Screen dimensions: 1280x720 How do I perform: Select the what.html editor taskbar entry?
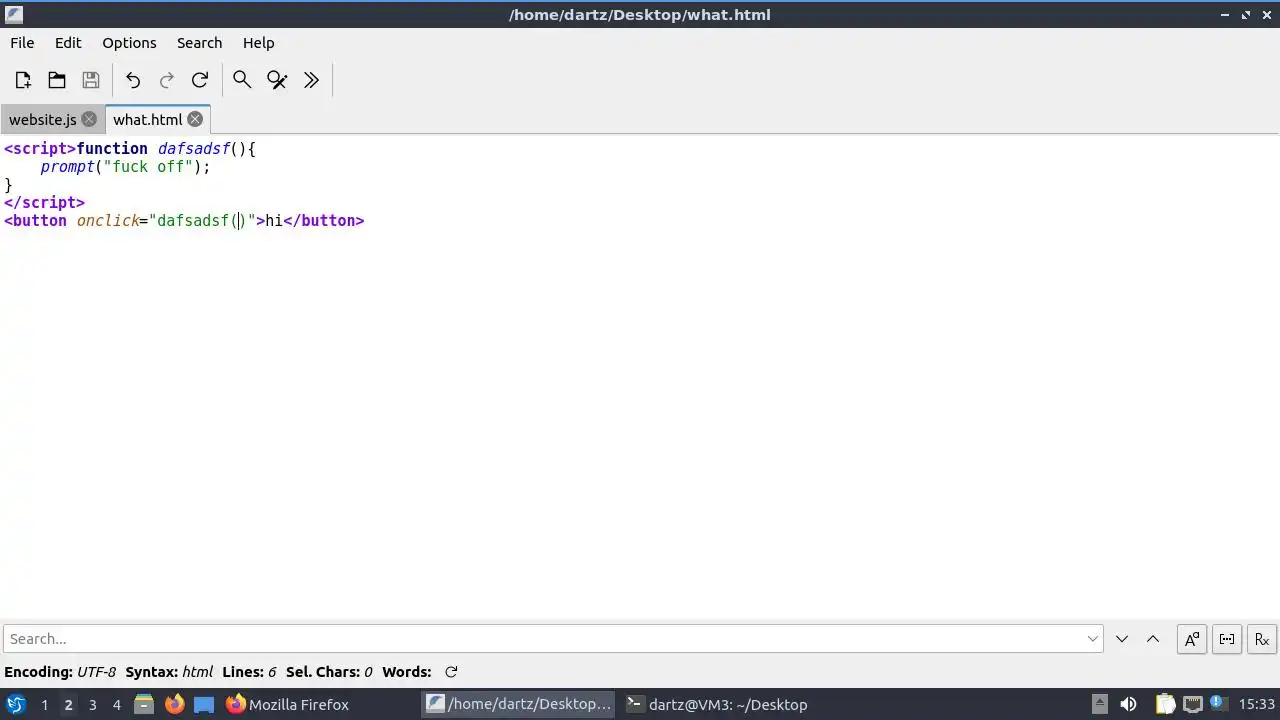click(518, 705)
